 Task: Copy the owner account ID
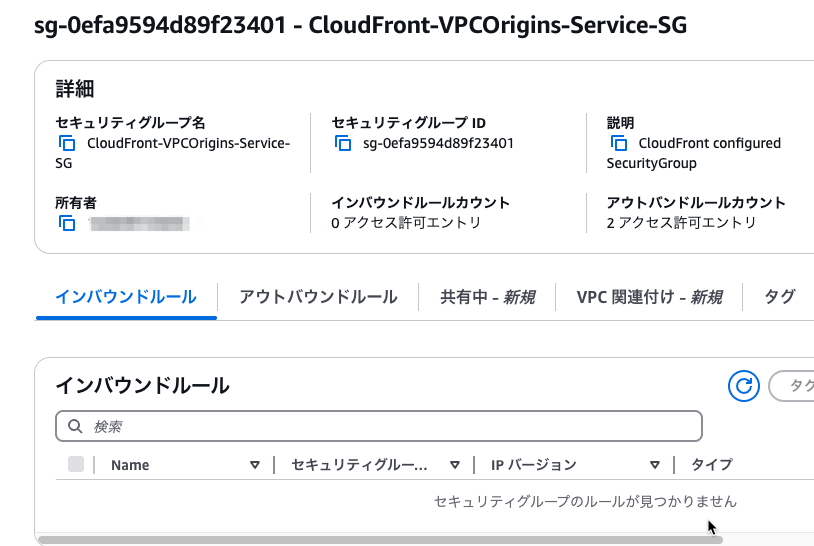67,223
